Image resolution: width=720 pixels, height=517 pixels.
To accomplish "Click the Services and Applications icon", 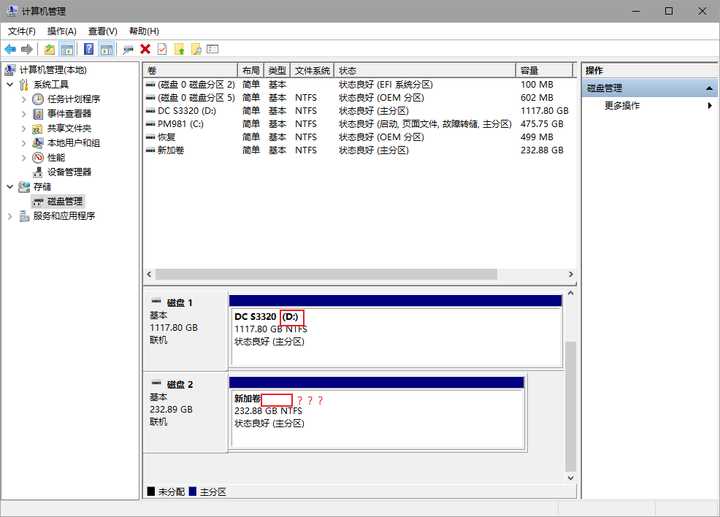I will [24, 216].
